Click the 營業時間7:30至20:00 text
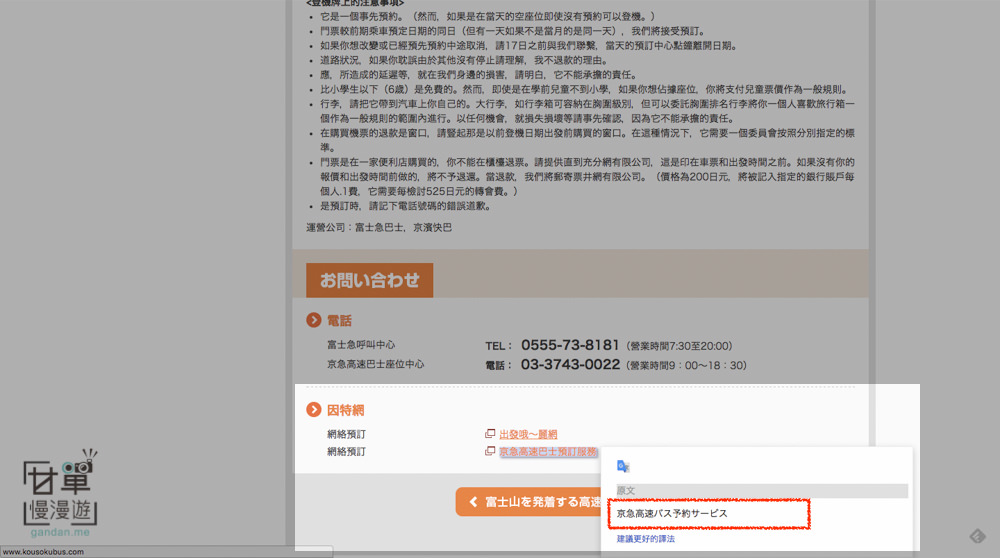Image resolution: width=1000 pixels, height=558 pixels. point(679,346)
